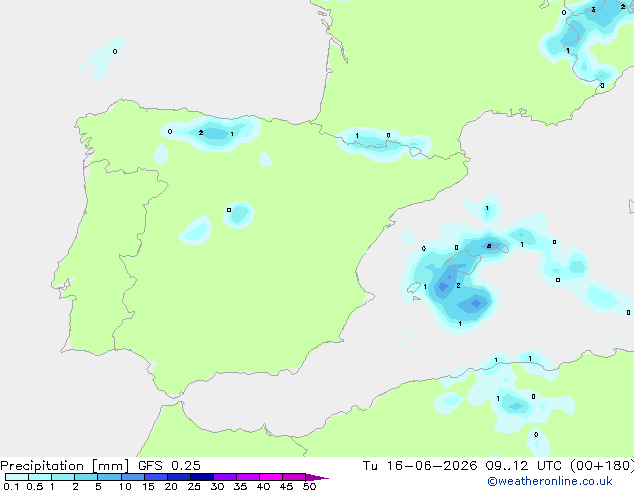Click the '20' legend scale label
634x490 pixels.
(x=171, y=486)
